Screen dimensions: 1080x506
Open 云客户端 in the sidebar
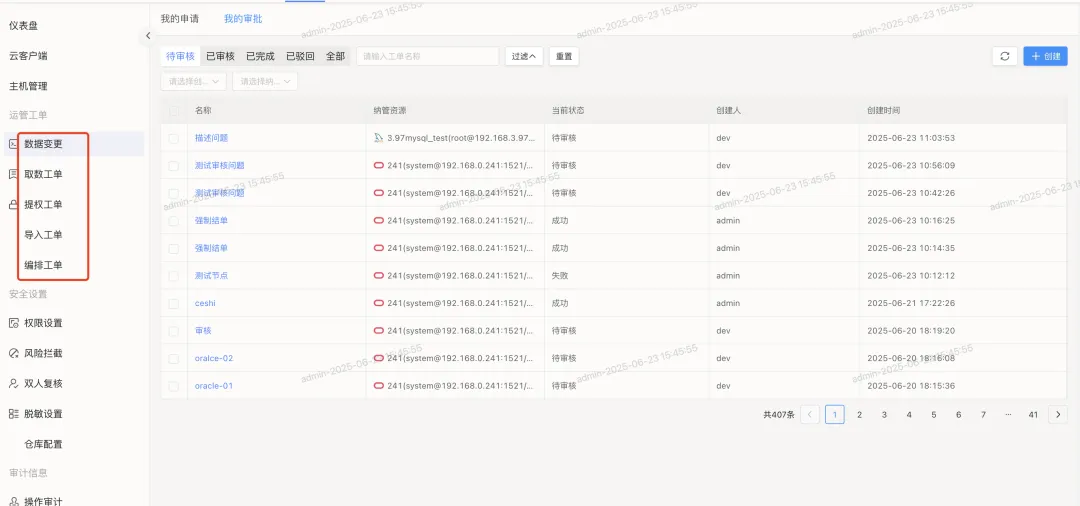[28, 56]
